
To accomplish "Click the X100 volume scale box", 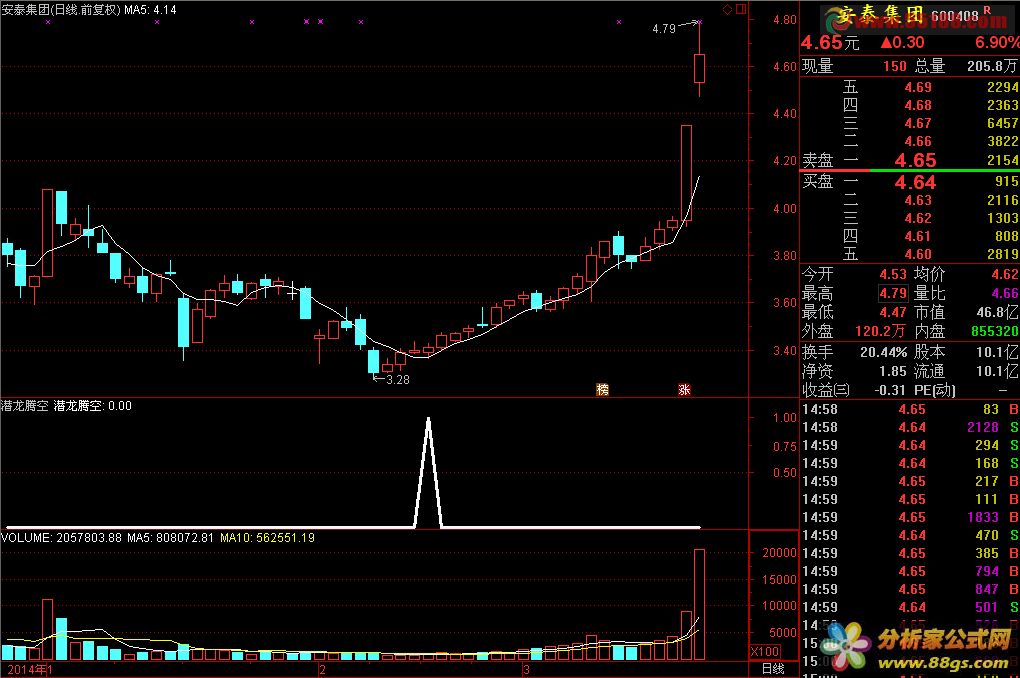I will pyautogui.click(x=764, y=651).
